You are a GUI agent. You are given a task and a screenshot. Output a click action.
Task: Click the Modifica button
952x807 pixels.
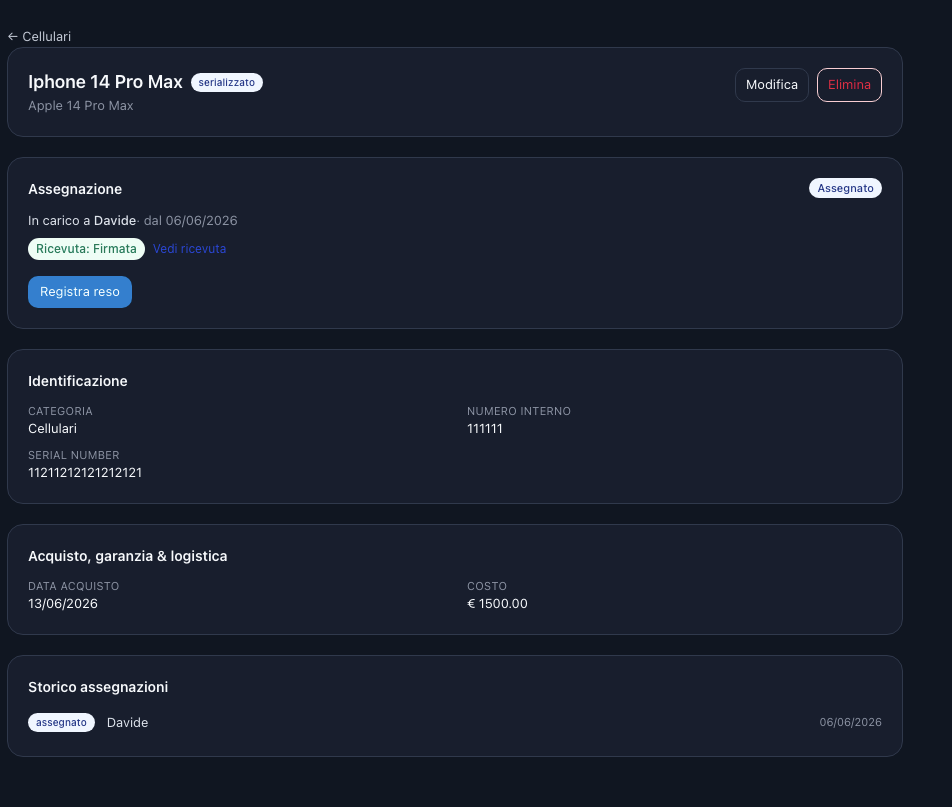(x=772, y=85)
